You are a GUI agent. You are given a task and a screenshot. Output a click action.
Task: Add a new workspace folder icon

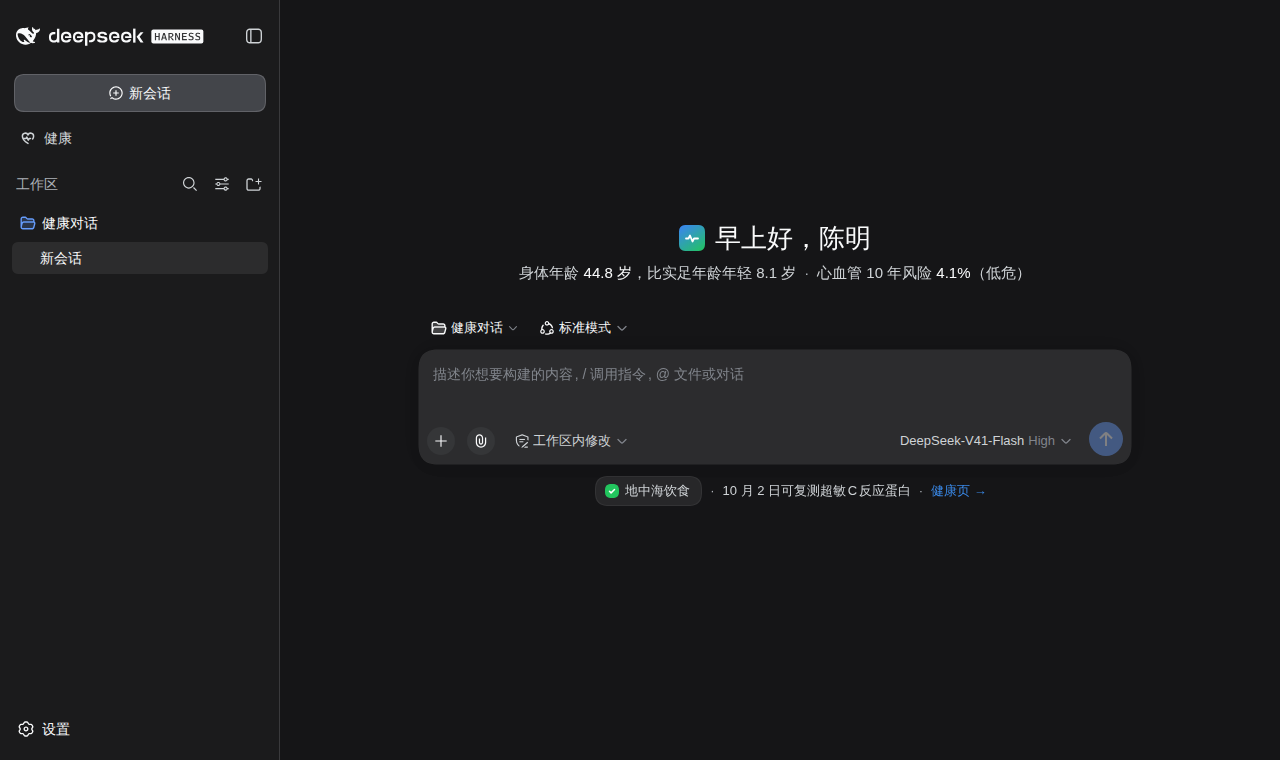254,184
